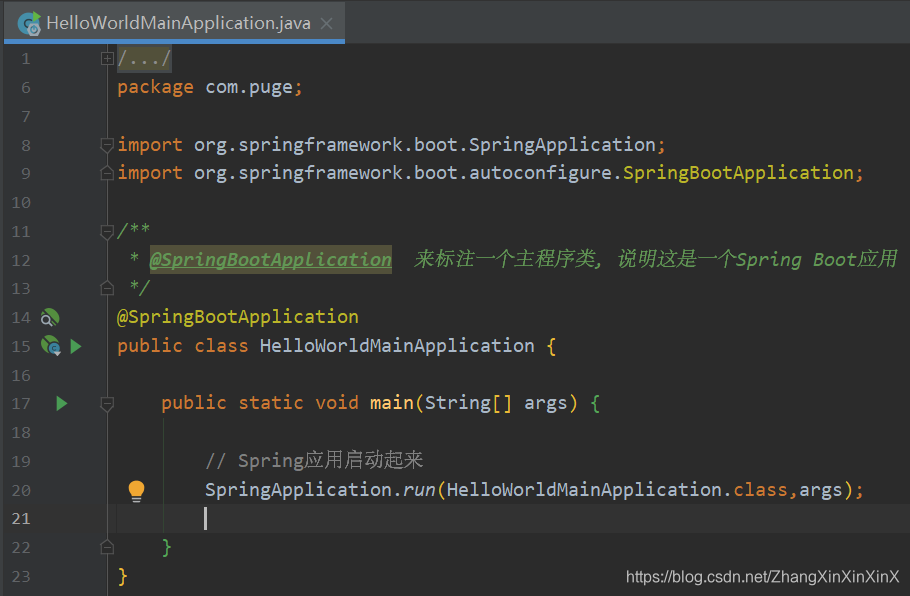910x596 pixels.
Task: Click the run method call on line 20
Action: point(419,490)
